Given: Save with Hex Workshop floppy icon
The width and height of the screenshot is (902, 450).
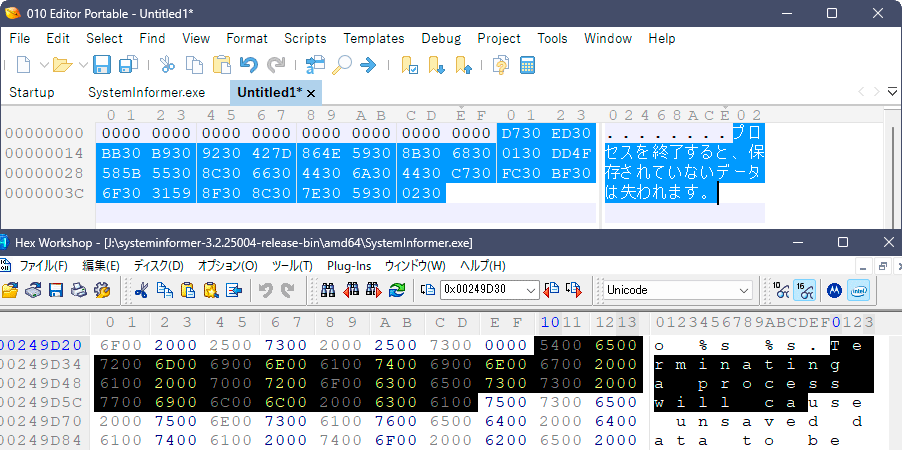Looking at the screenshot, I should [56, 290].
